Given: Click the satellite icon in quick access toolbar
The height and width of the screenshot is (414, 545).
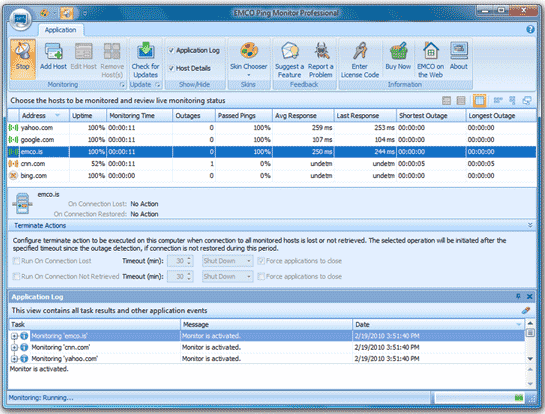Looking at the screenshot, I should (x=66, y=13).
